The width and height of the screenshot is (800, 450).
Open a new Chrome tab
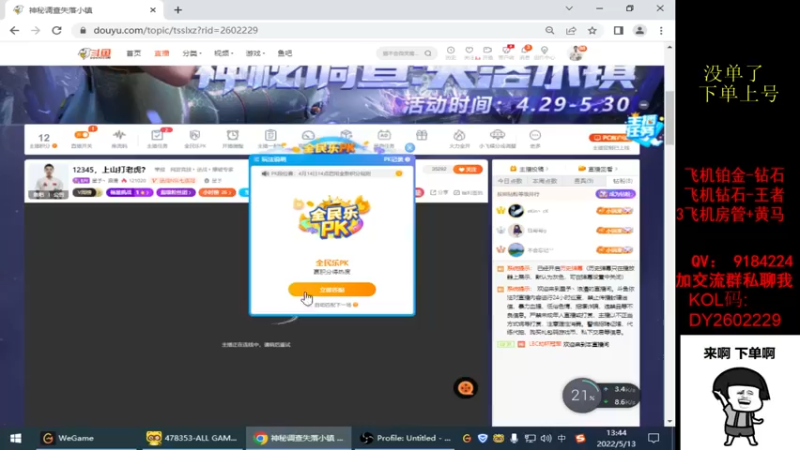click(178, 10)
